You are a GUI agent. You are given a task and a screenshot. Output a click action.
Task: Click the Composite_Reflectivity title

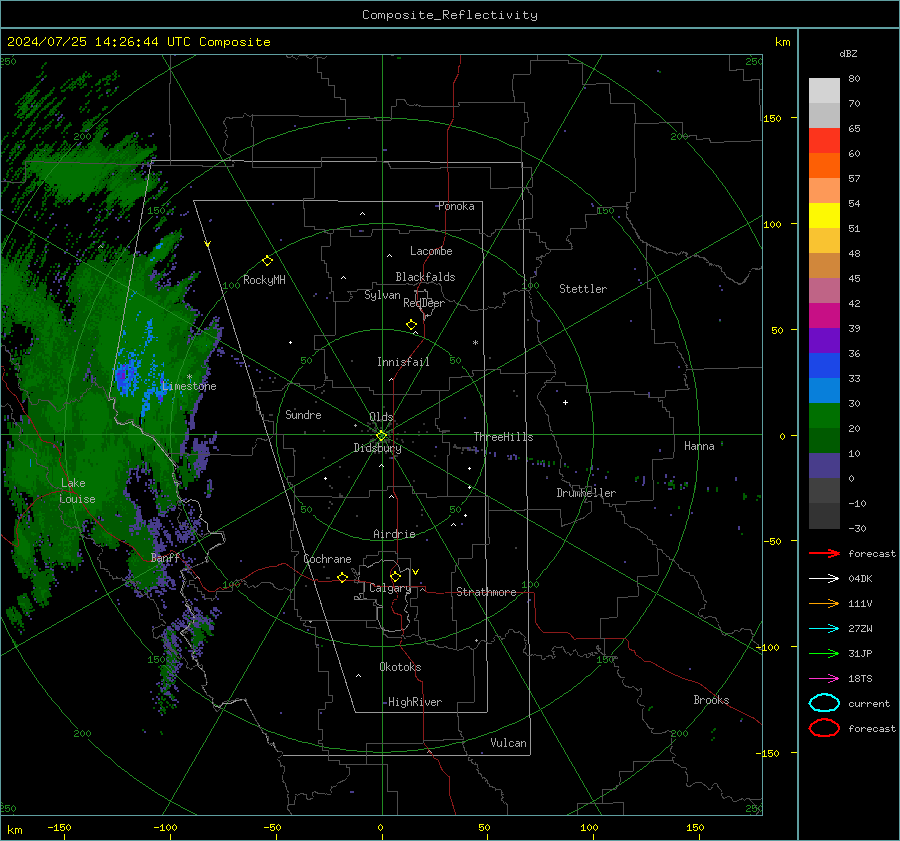point(450,15)
